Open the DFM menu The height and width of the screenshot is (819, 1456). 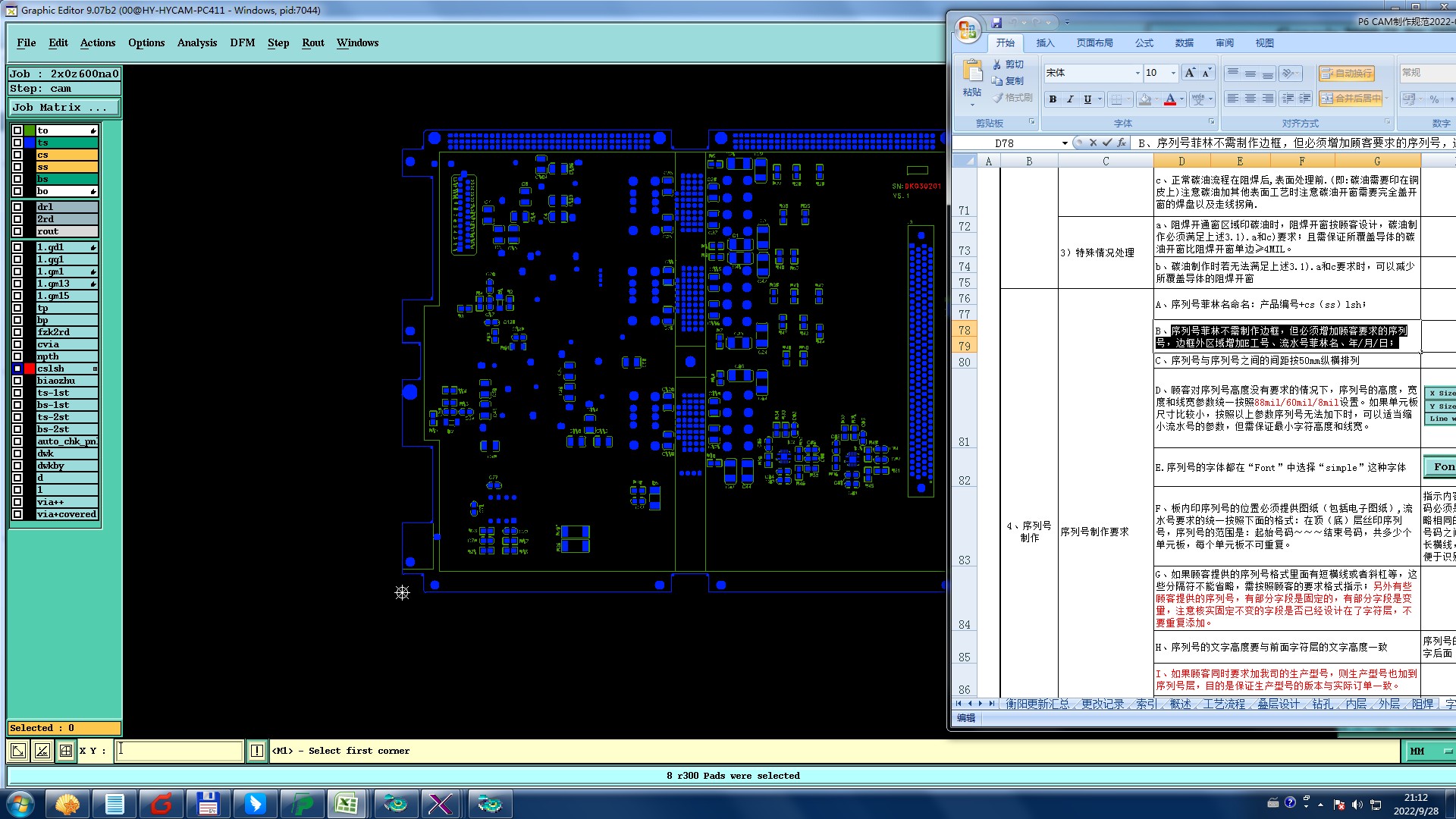pyautogui.click(x=243, y=43)
